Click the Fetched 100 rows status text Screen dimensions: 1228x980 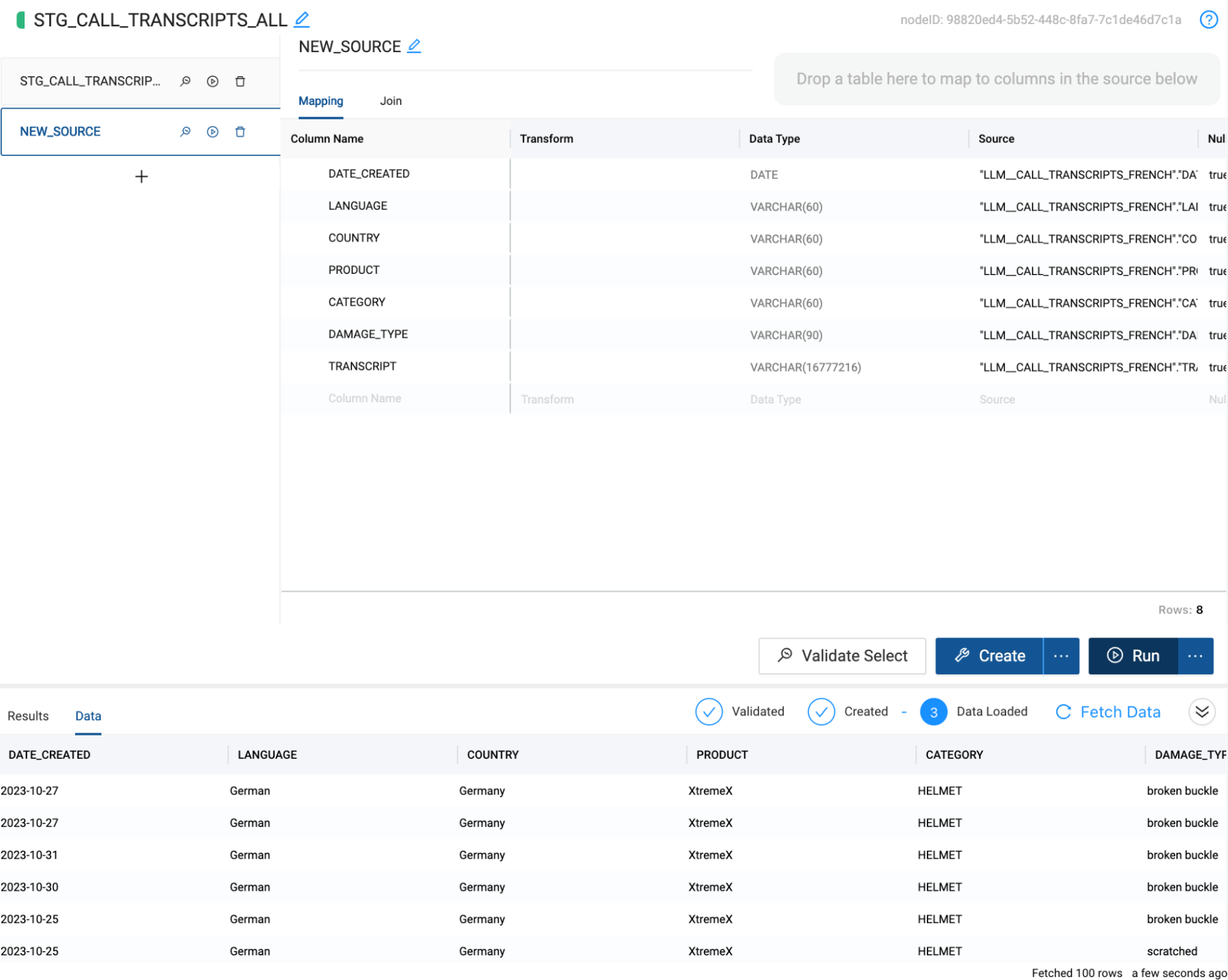point(1076,973)
